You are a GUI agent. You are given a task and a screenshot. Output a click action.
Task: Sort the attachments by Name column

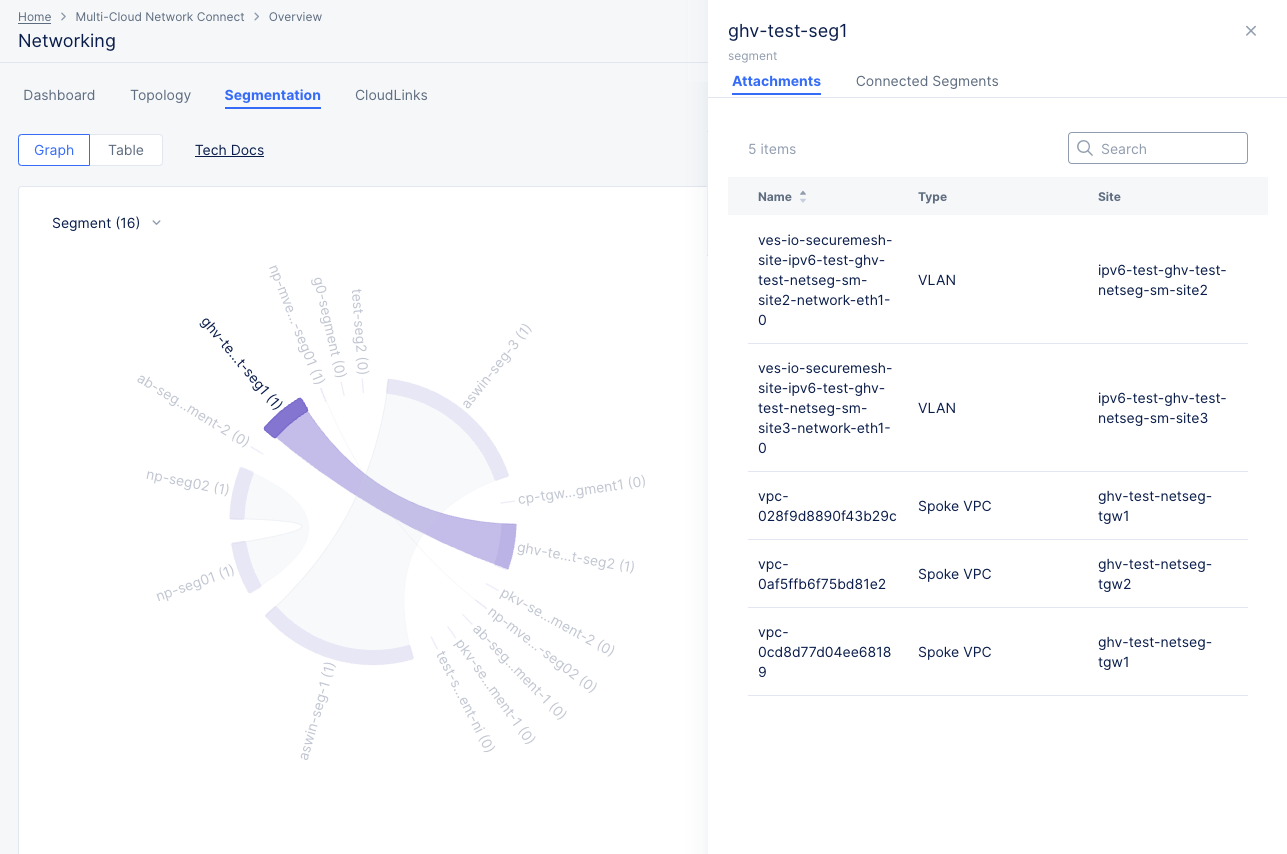802,196
